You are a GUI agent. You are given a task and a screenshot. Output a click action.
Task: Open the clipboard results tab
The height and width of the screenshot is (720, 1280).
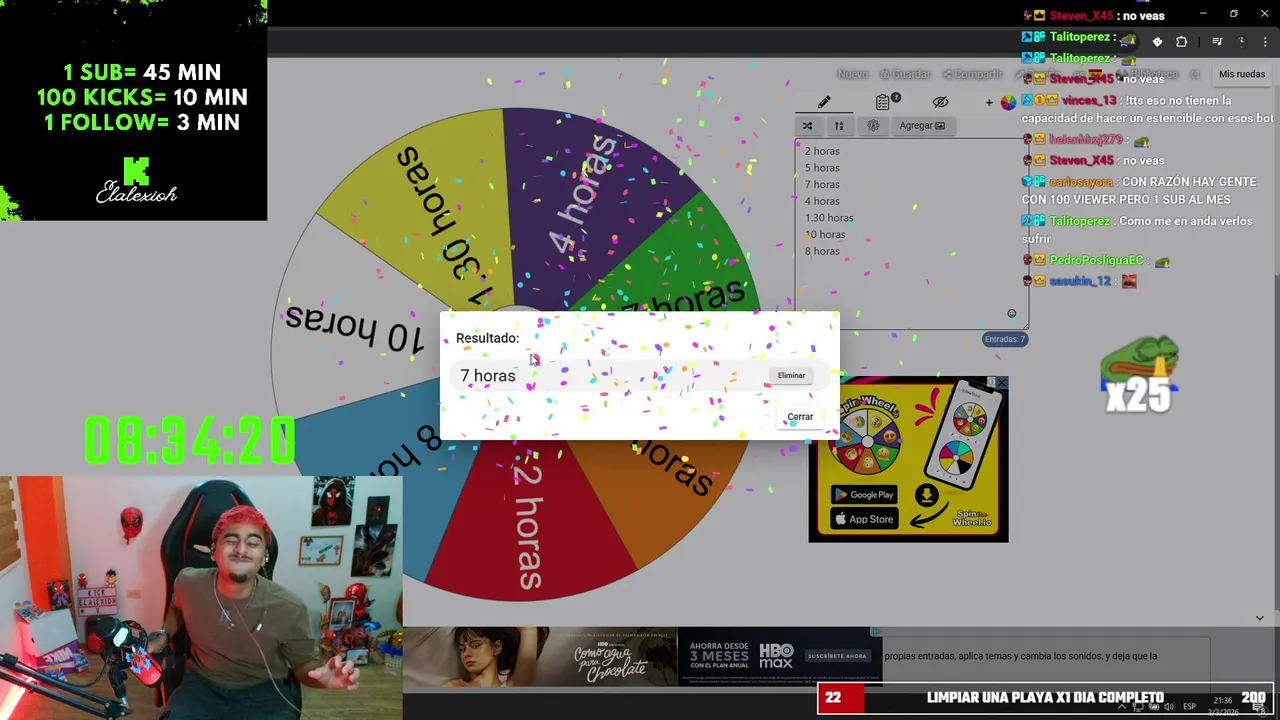883,102
